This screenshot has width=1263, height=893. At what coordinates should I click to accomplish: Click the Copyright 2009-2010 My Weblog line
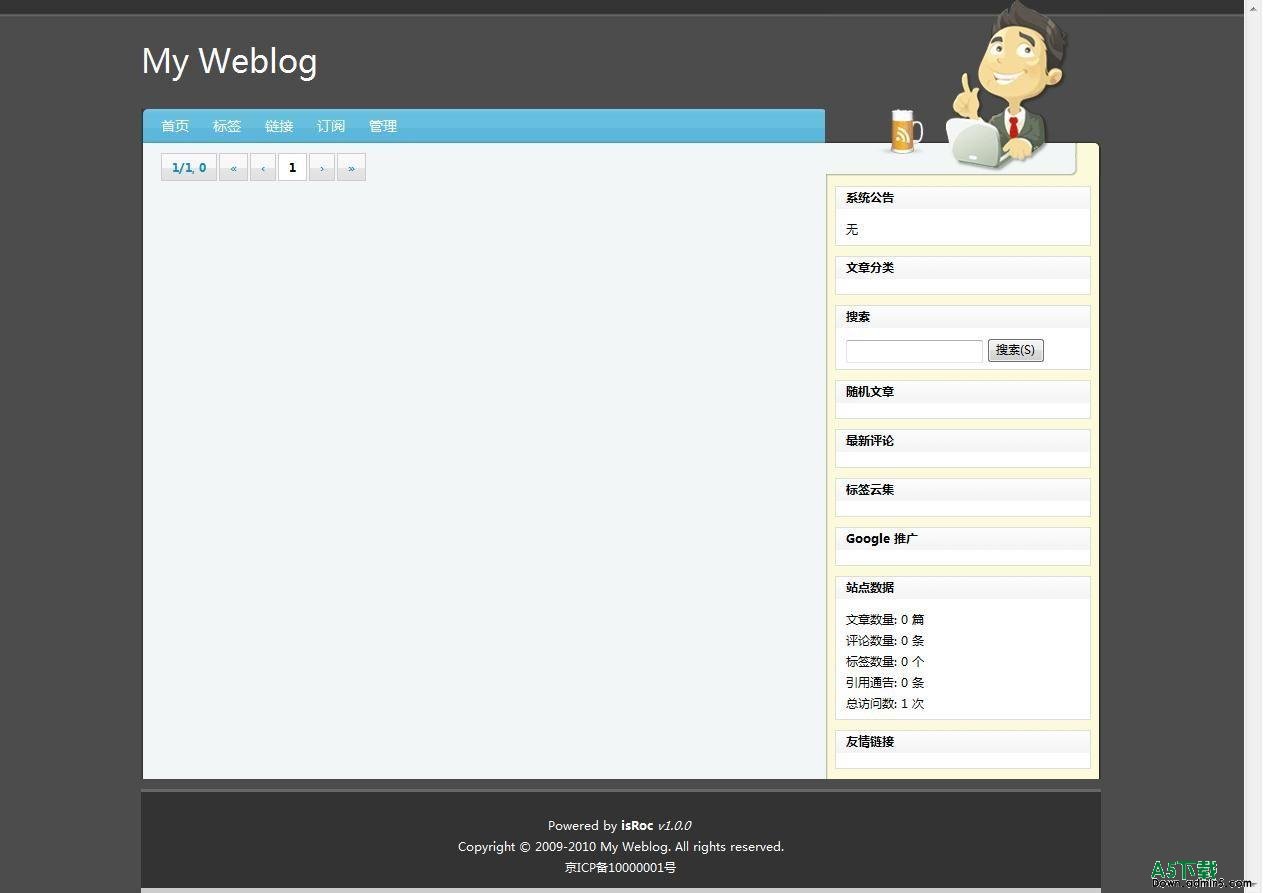(621, 847)
